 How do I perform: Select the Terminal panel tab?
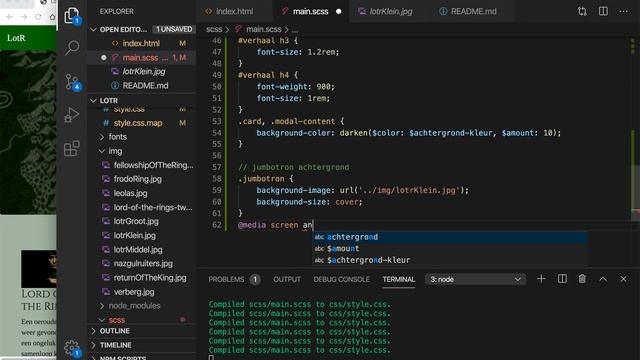[x=399, y=280]
